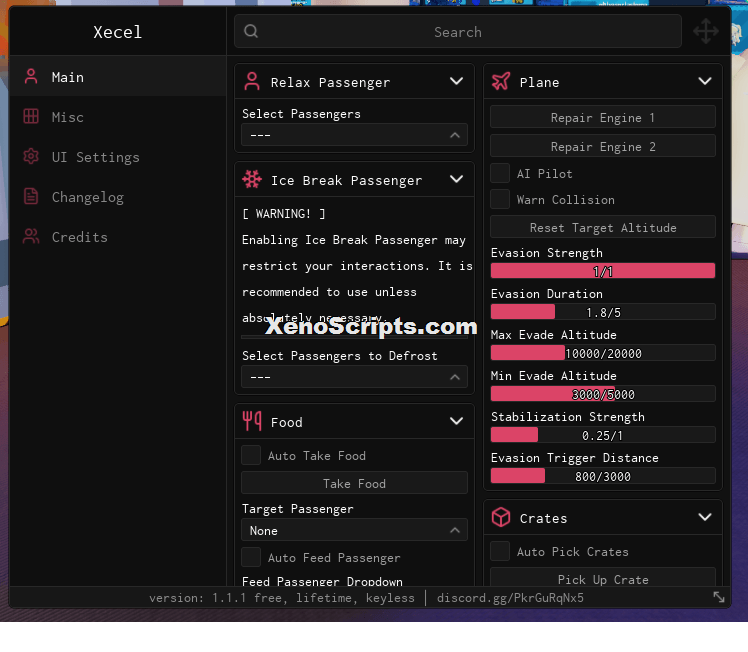The width and height of the screenshot is (748, 652).
Task: Click the Pick Up Crate button
Action: pos(603,579)
